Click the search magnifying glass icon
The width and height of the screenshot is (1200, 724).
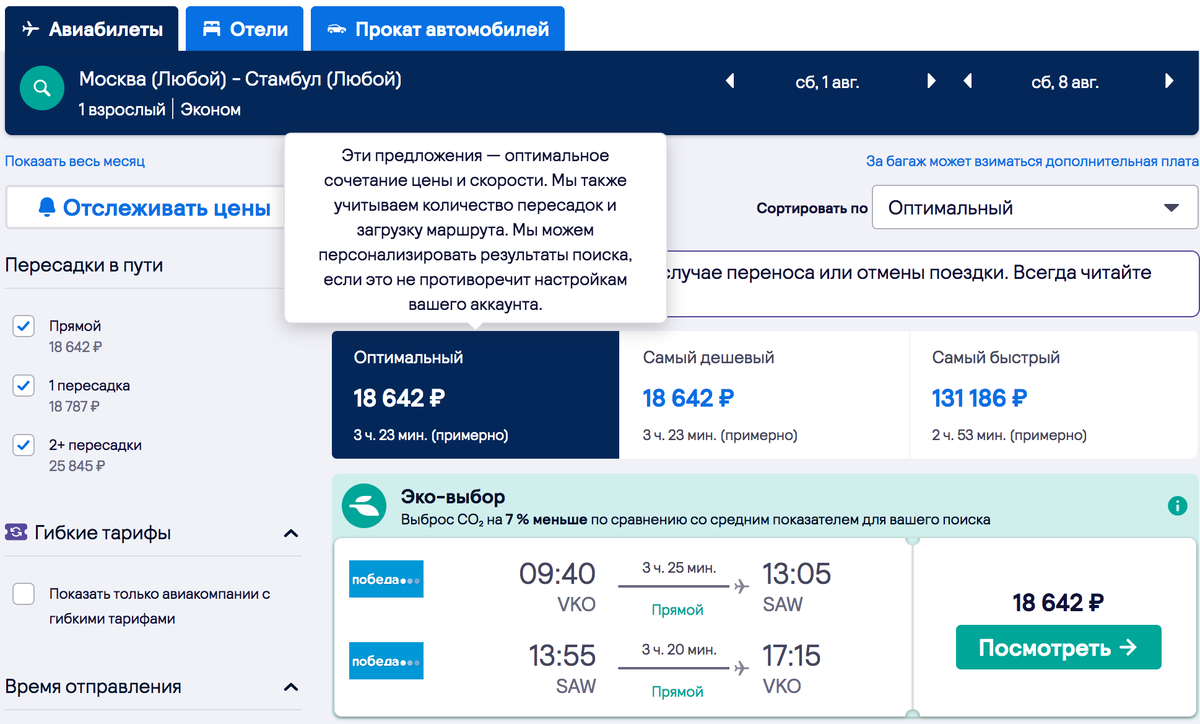[41, 88]
